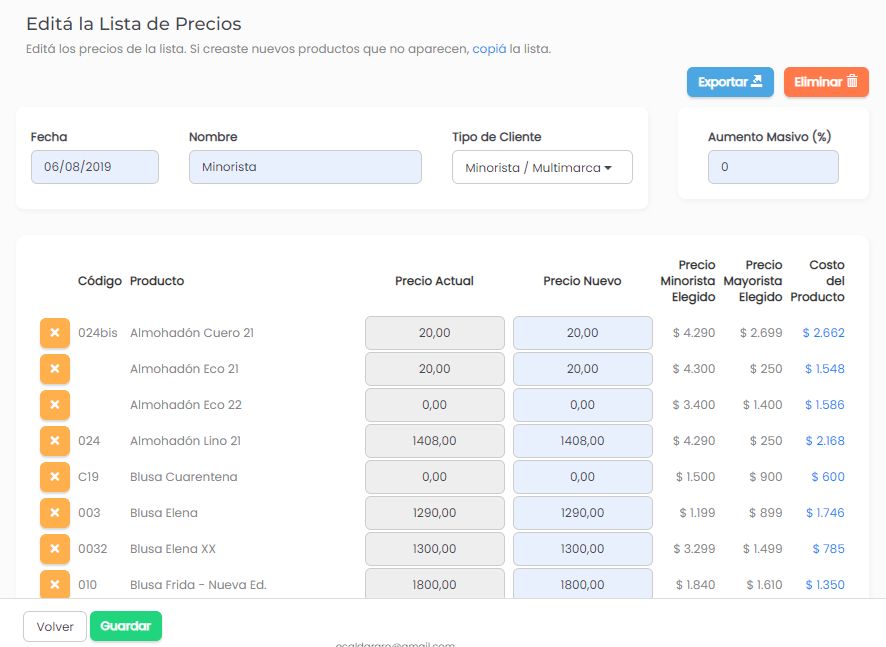The width and height of the screenshot is (886, 647).
Task: Click the Producto column header
Action: pos(157,281)
